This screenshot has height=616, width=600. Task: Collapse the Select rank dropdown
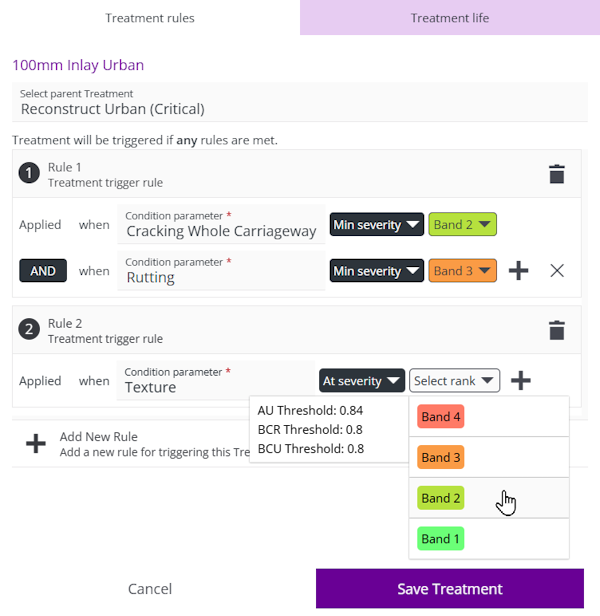[x=454, y=381]
